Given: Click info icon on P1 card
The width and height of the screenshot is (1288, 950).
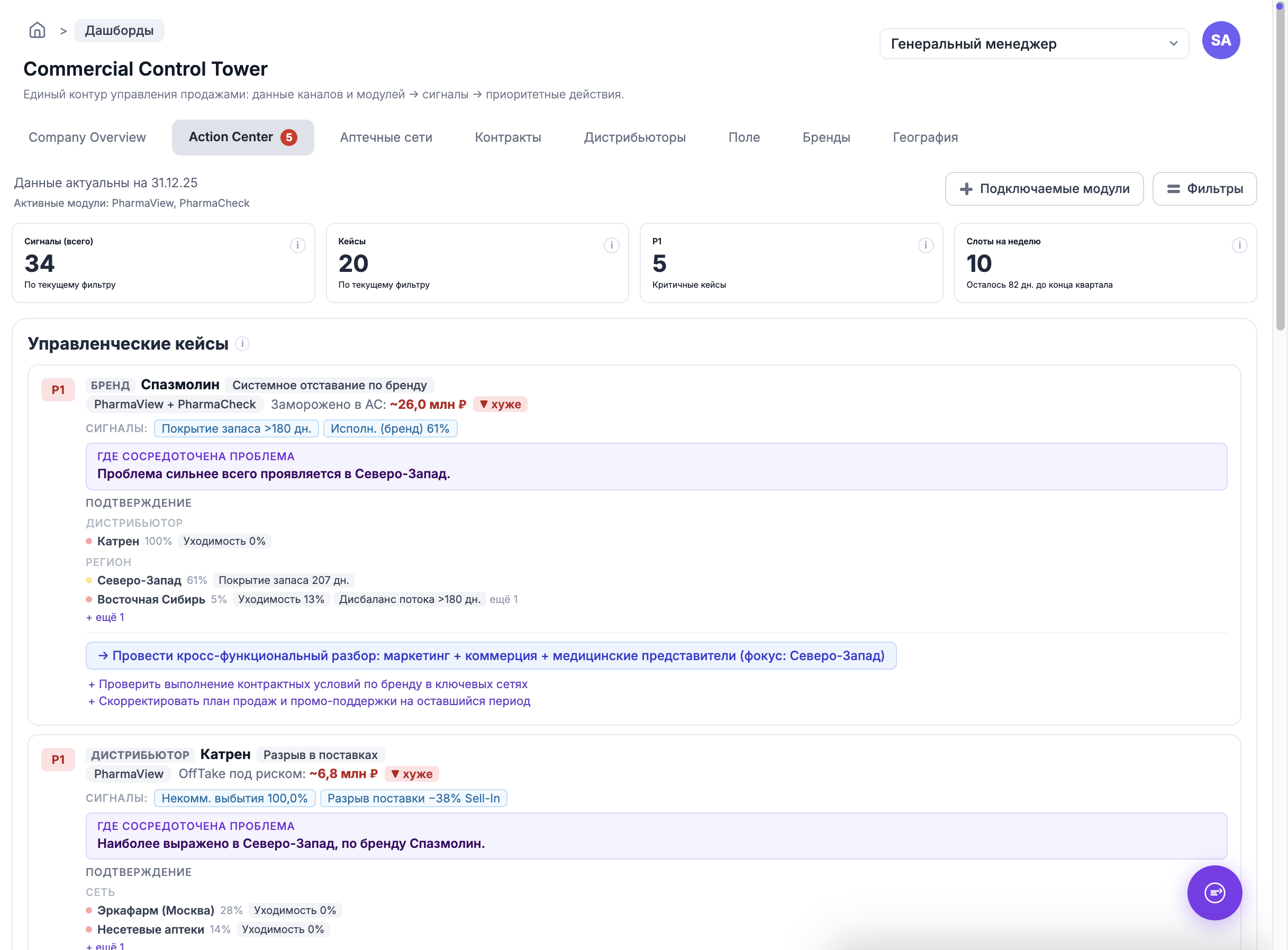Looking at the screenshot, I should 925,245.
